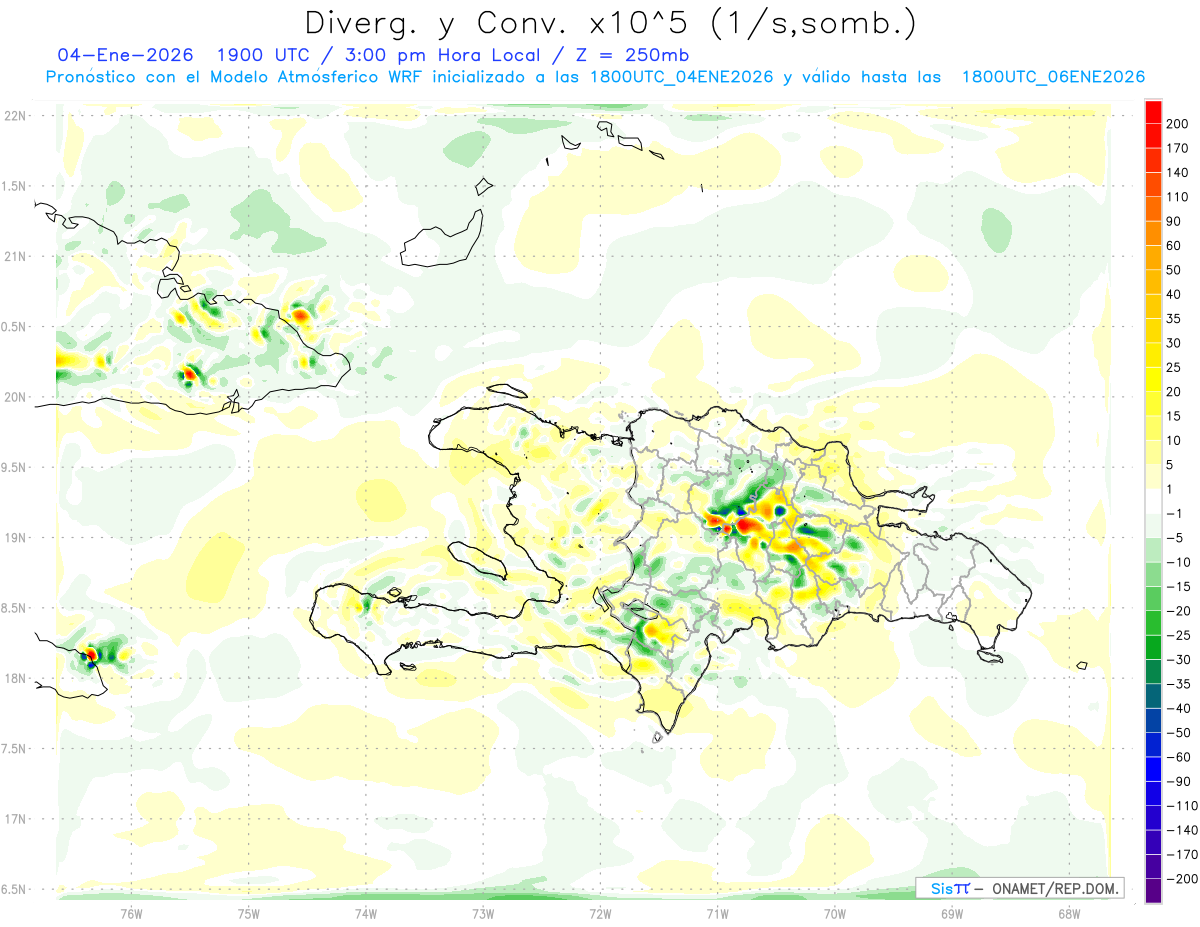Click the '68W' longitude label
1200x927 pixels.
[x=1069, y=913]
